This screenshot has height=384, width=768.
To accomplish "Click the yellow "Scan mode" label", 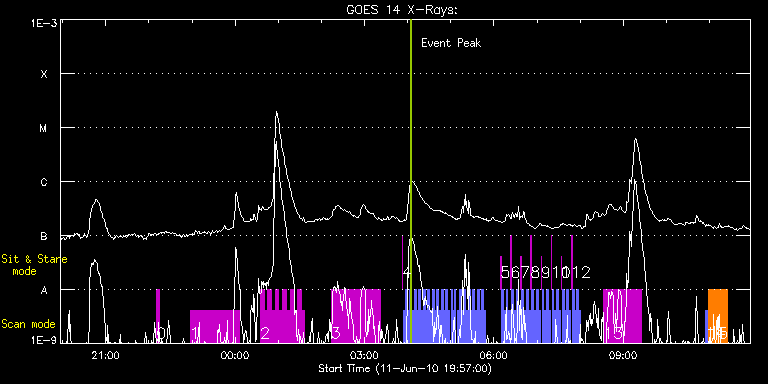I will [28, 324].
